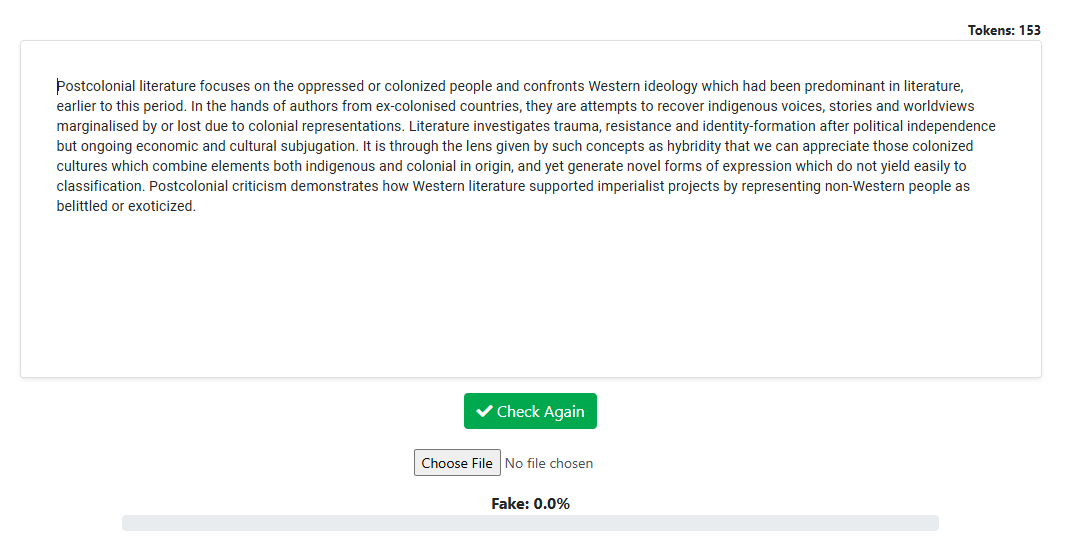The height and width of the screenshot is (545, 1079).
Task: Click the word 'belittled' on the last line
Action: coord(82,206)
